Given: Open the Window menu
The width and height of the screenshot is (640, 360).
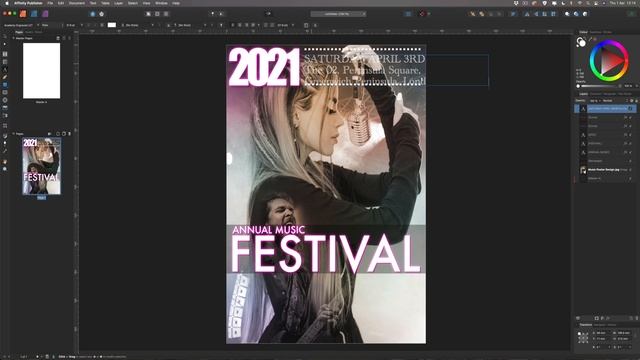Looking at the screenshot, I should pyautogui.click(x=161, y=3).
